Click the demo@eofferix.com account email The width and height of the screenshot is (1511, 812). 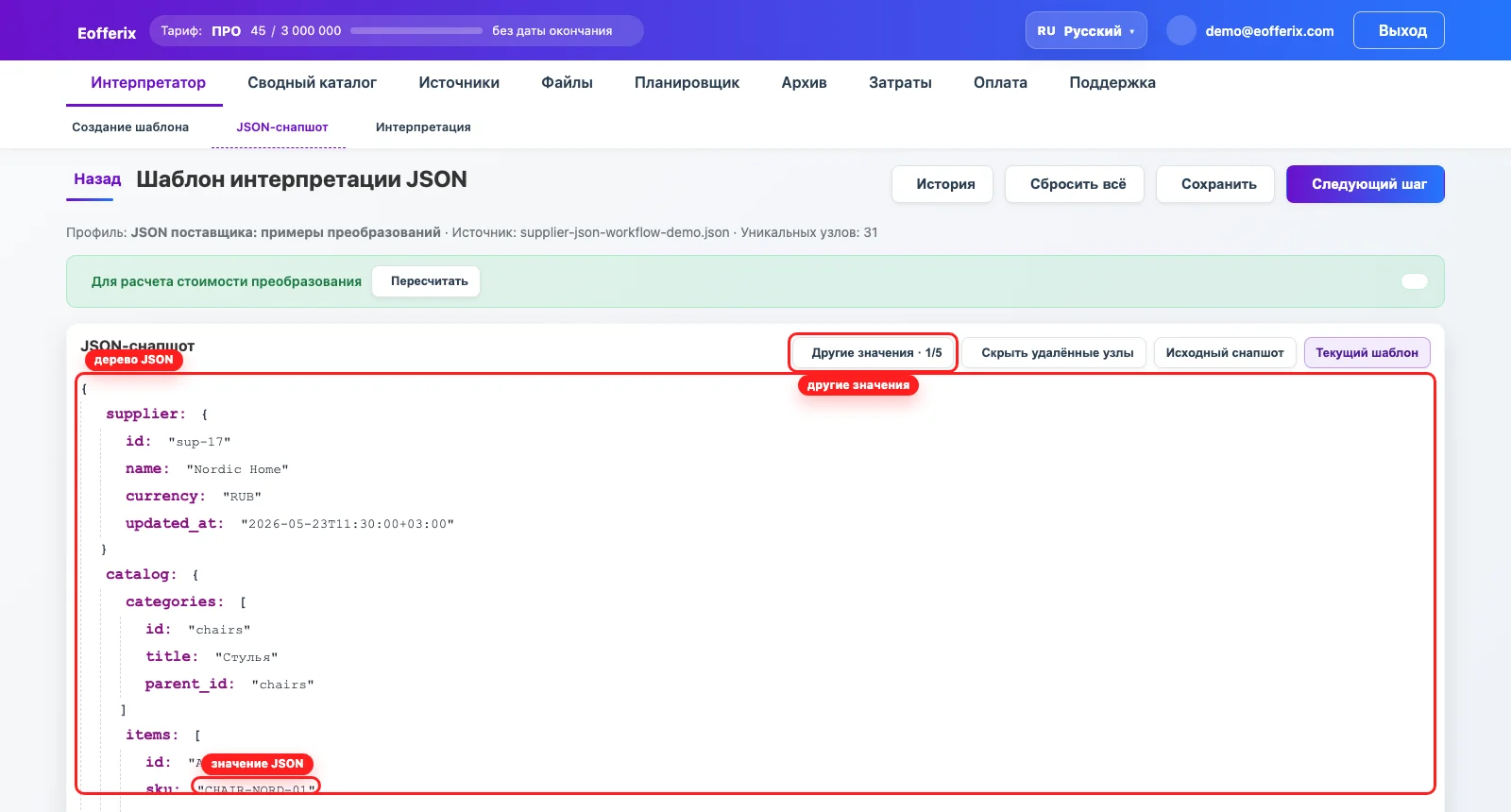1269,31
